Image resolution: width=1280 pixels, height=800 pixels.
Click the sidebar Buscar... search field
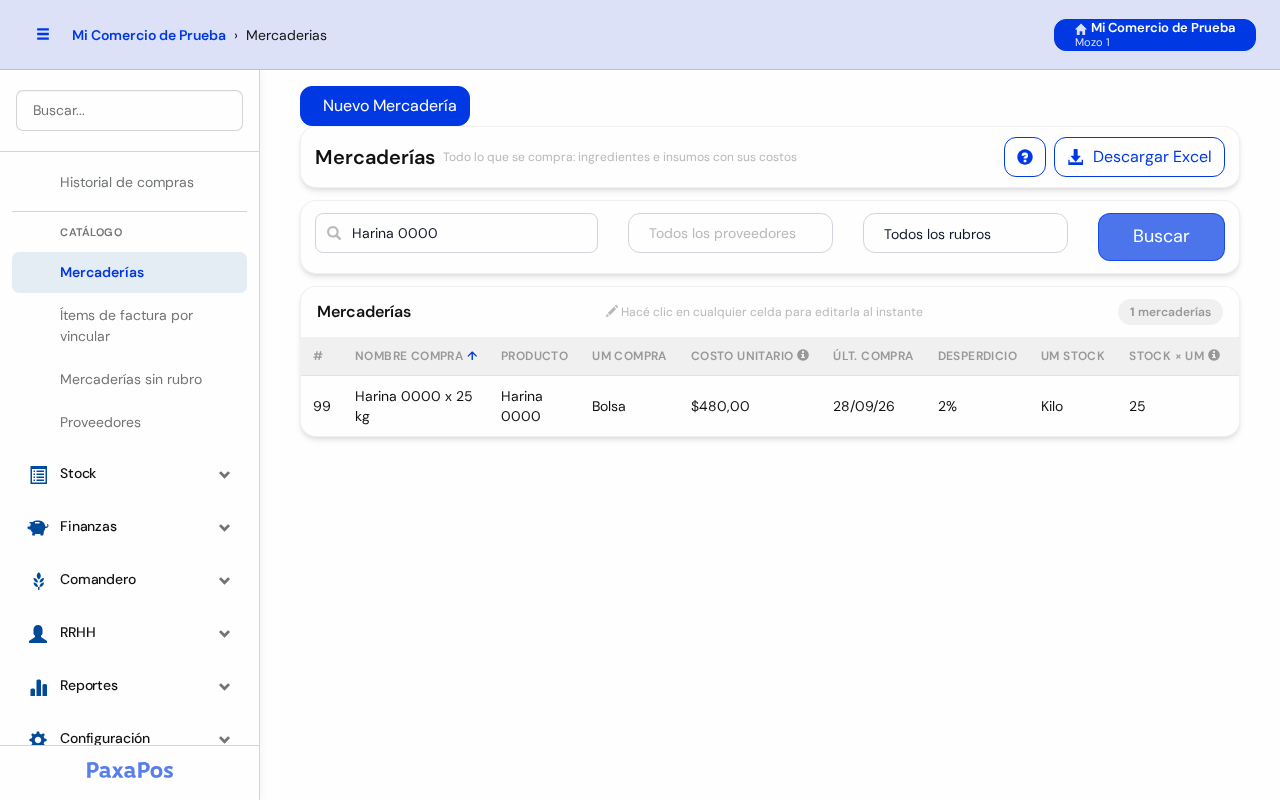[x=129, y=110]
